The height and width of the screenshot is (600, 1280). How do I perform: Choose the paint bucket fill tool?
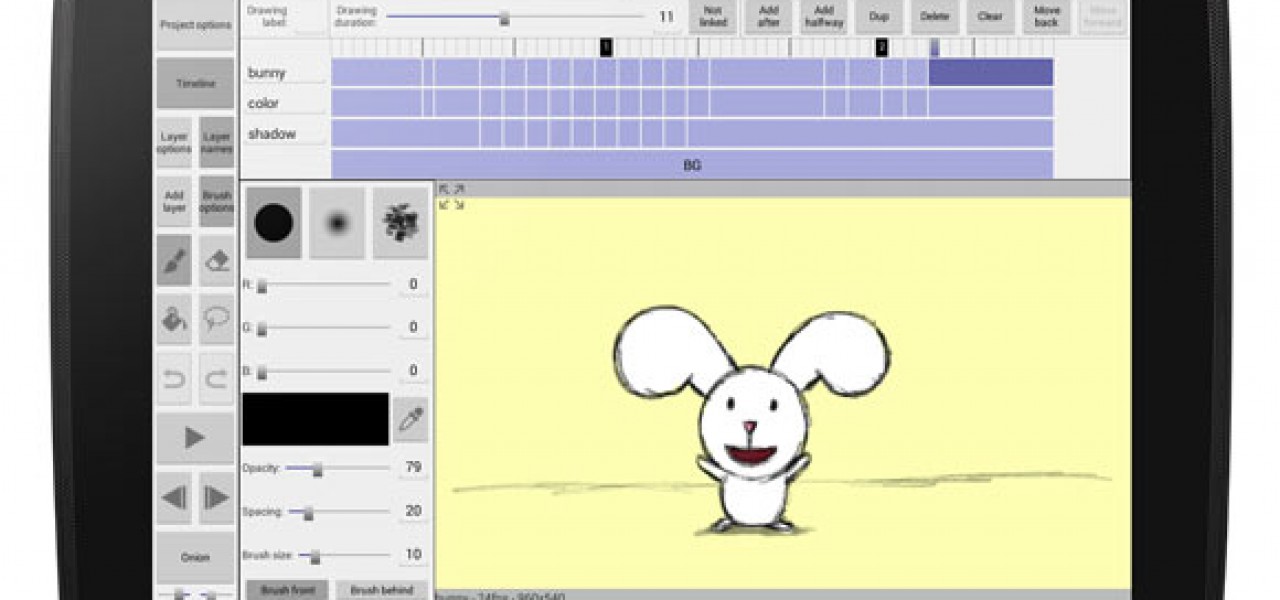pos(174,319)
